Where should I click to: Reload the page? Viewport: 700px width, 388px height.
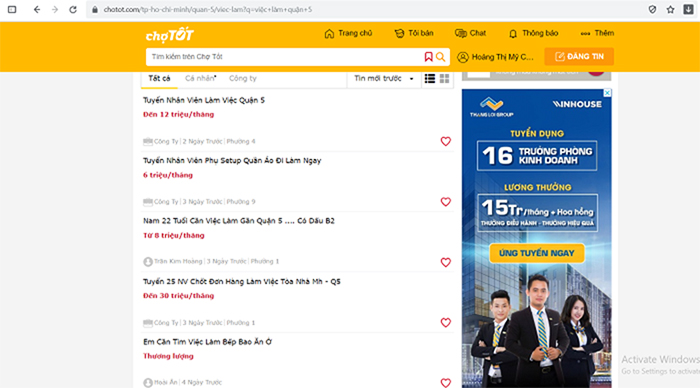pos(73,9)
